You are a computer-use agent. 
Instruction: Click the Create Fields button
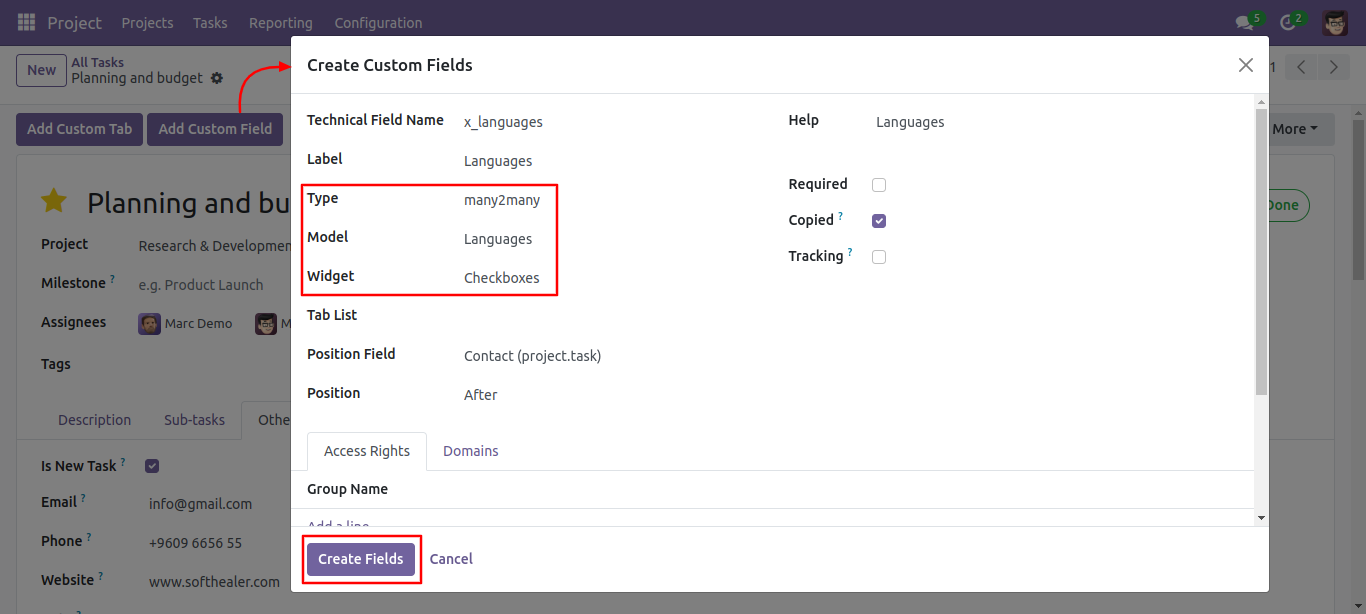pos(361,559)
